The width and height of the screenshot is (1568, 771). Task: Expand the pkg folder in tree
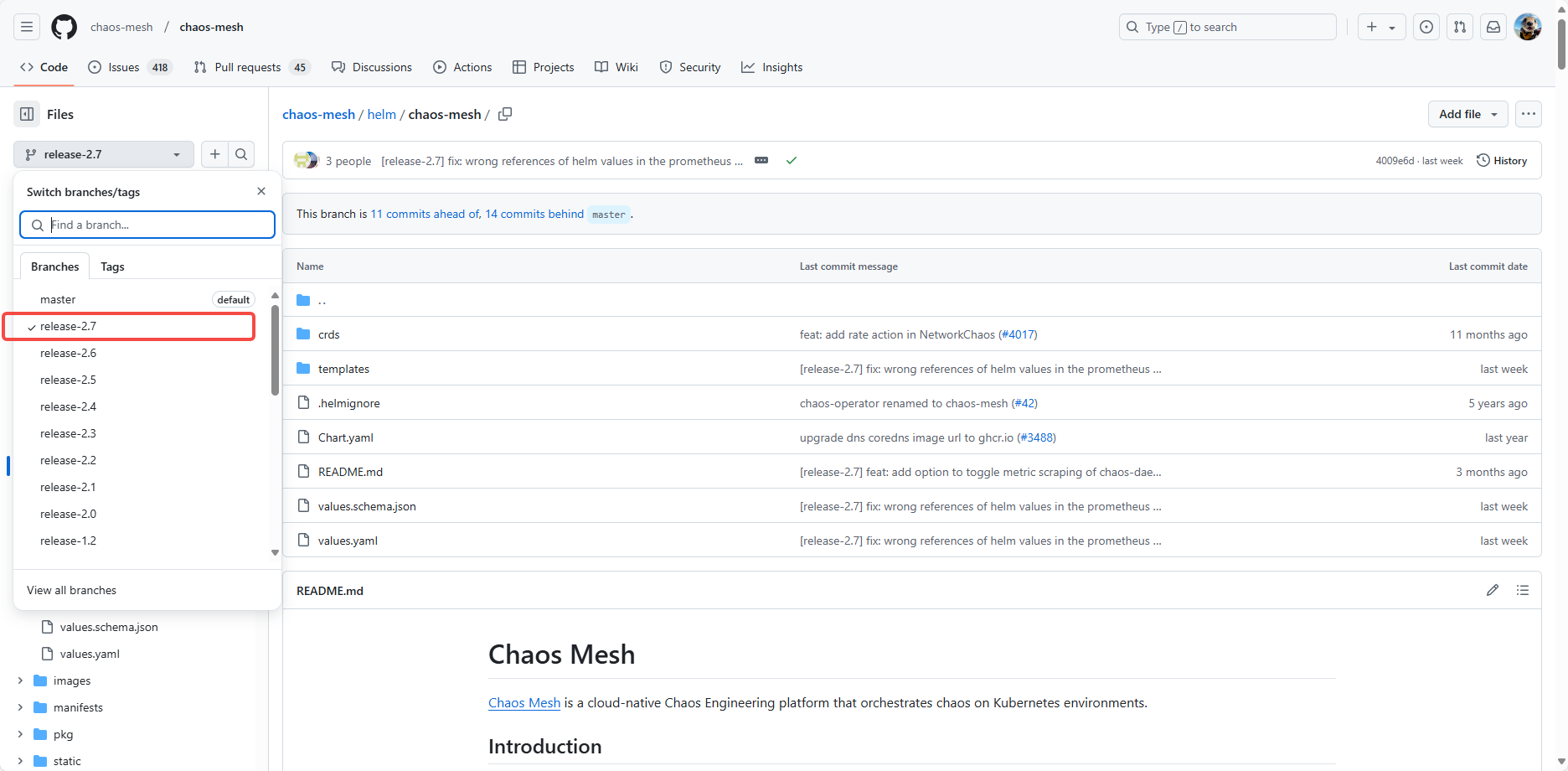coord(20,734)
